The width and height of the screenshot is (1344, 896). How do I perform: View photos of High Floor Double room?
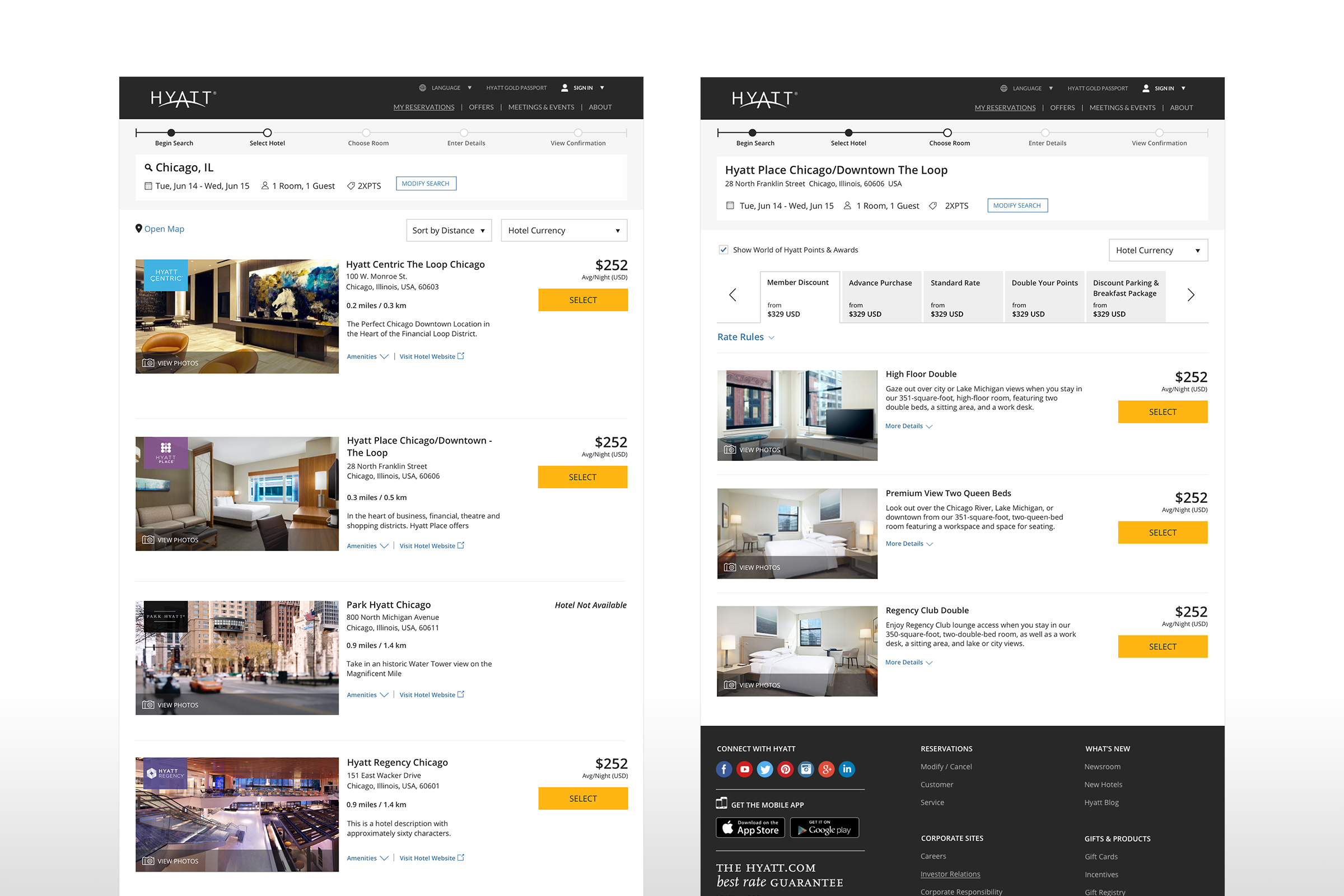coord(752,450)
